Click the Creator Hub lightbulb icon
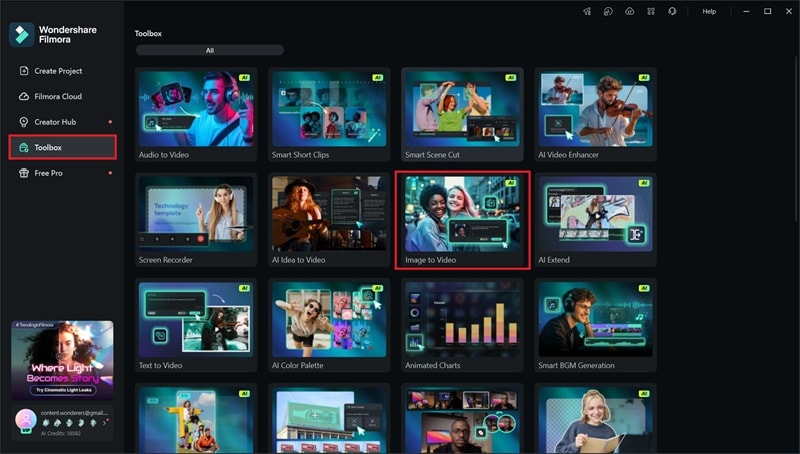This screenshot has width=800, height=454. click(x=23, y=122)
